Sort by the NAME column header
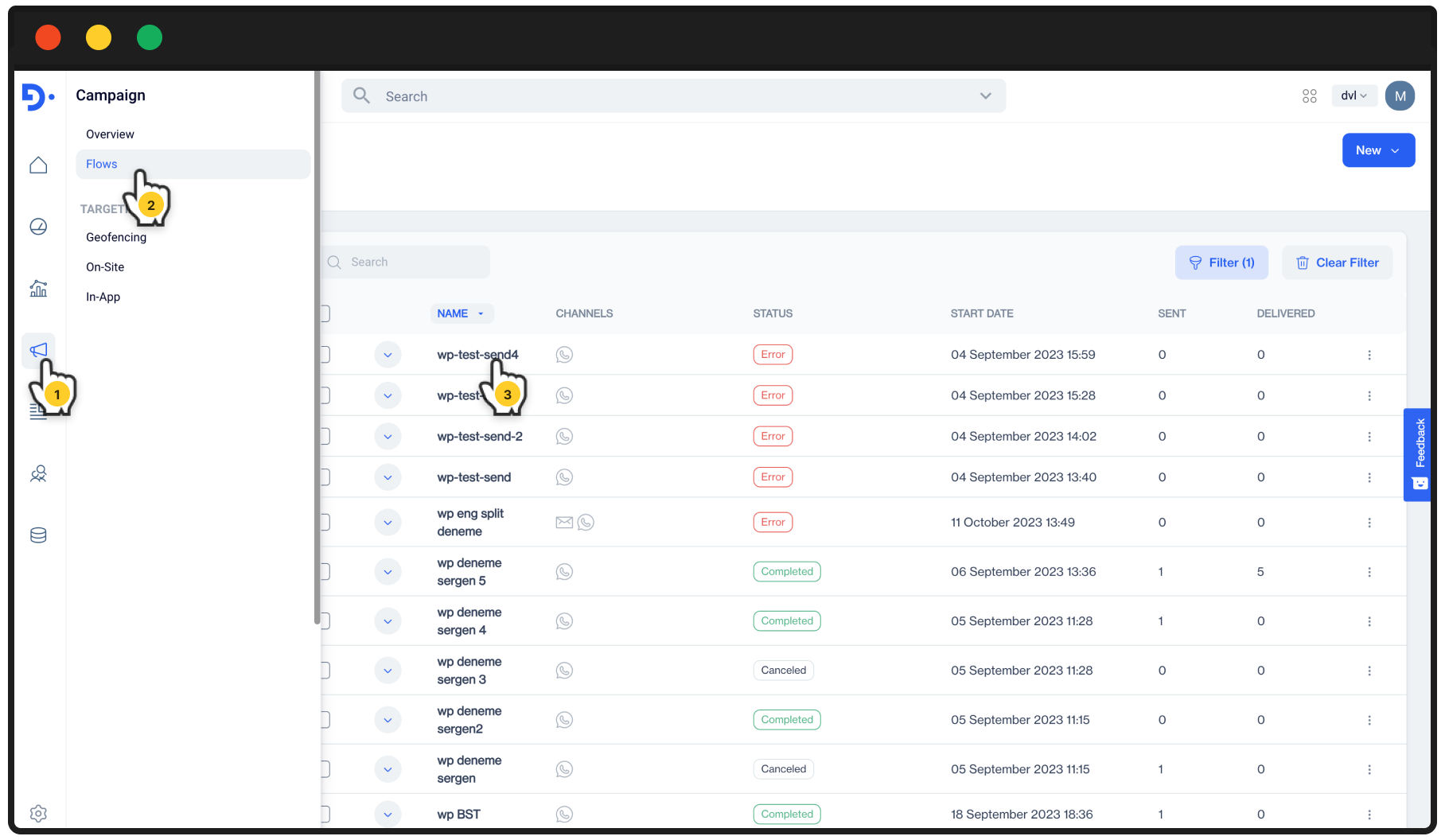The height and width of the screenshot is (840, 1445). pos(462,313)
